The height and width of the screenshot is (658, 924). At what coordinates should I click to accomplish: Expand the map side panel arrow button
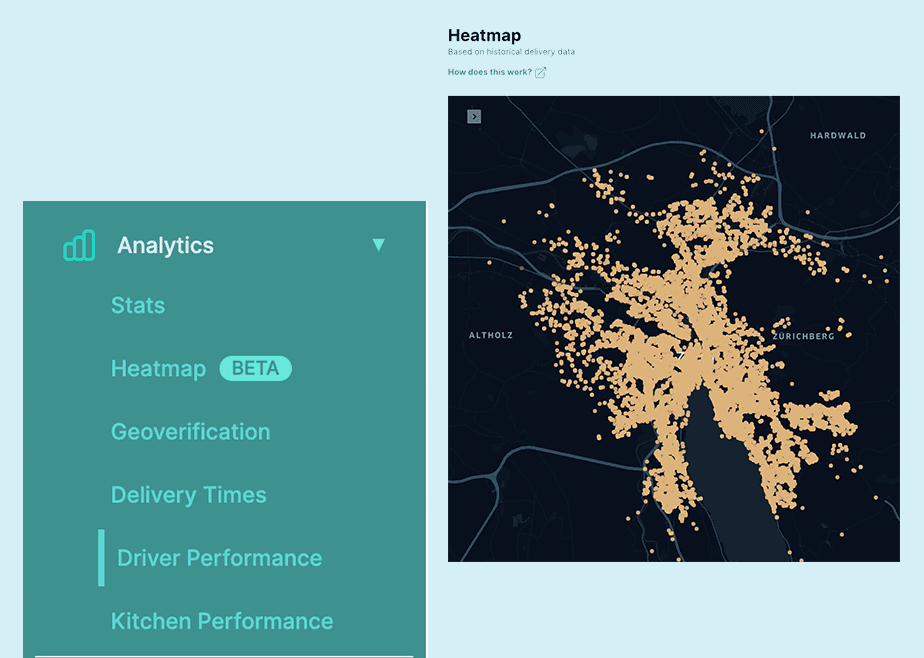pyautogui.click(x=474, y=117)
